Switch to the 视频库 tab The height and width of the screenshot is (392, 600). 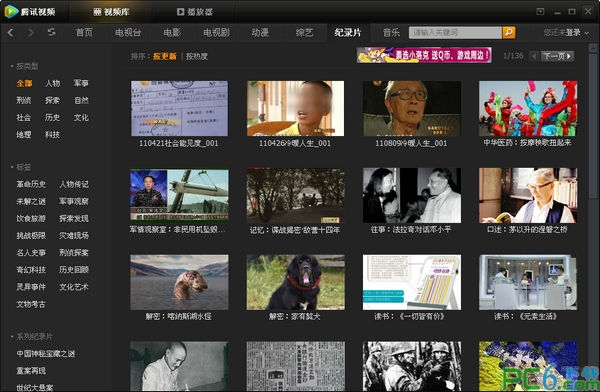pos(111,12)
